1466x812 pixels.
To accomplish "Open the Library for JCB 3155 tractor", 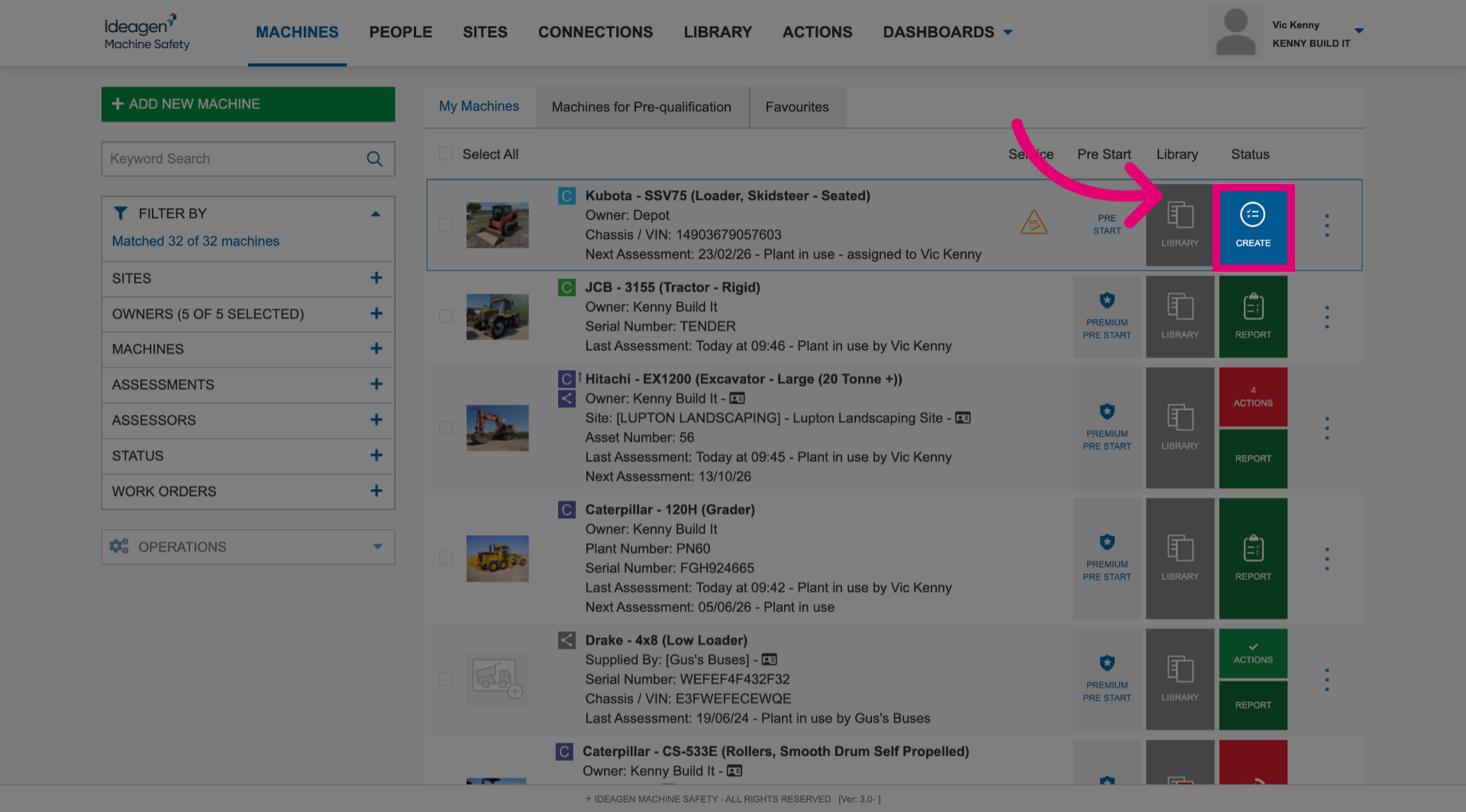I will 1180,317.
